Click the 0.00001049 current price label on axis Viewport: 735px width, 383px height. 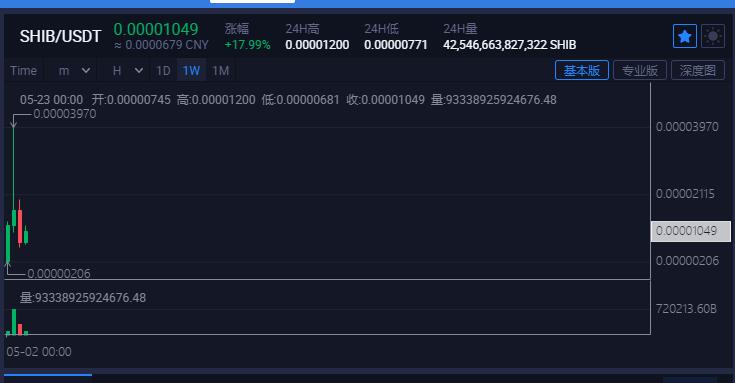tap(690, 231)
